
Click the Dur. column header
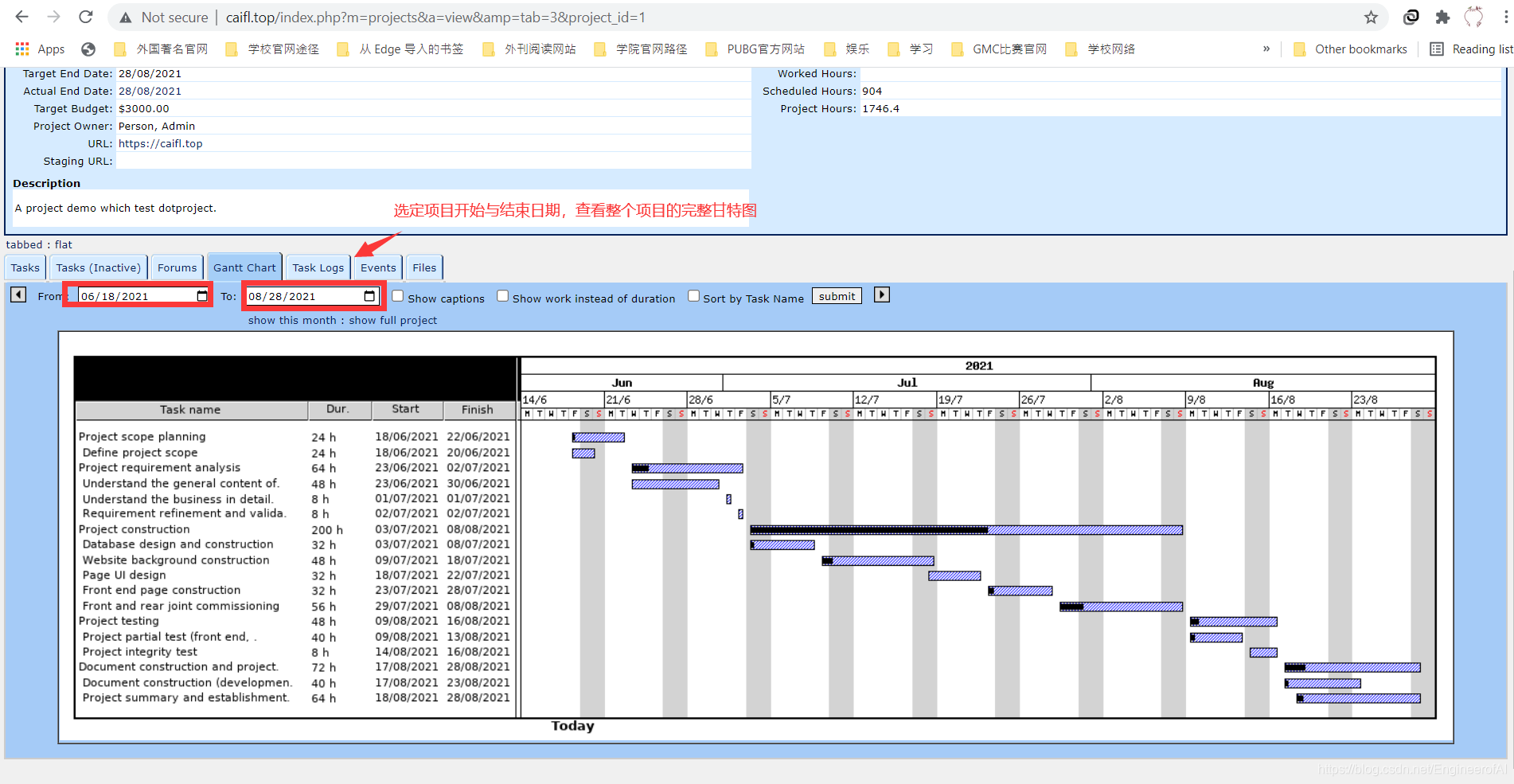tap(339, 409)
